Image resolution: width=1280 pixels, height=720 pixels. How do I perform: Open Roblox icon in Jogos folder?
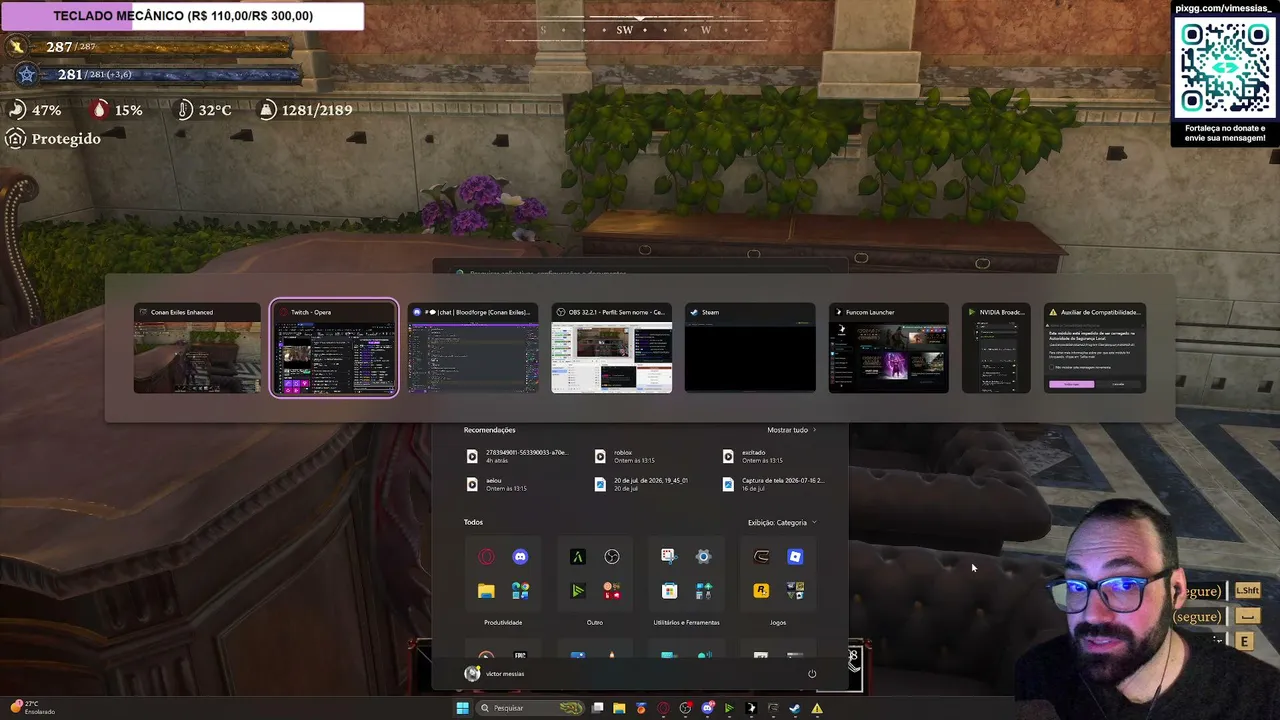795,557
